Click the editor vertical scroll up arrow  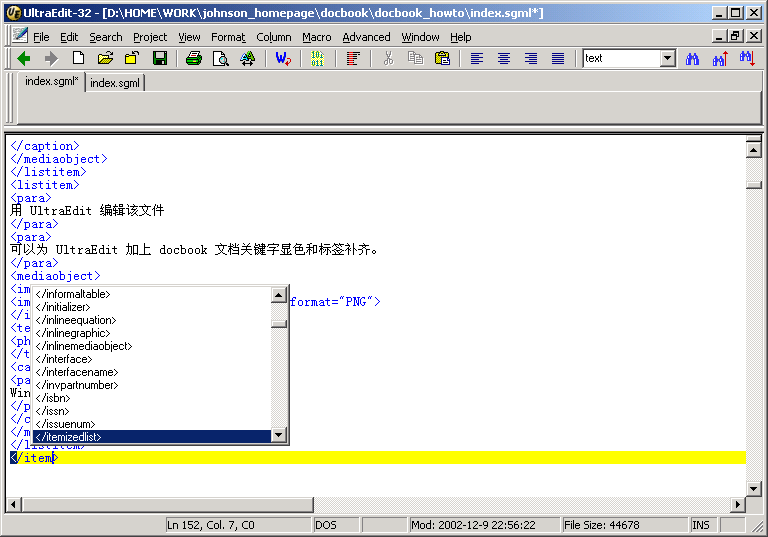tap(754, 149)
